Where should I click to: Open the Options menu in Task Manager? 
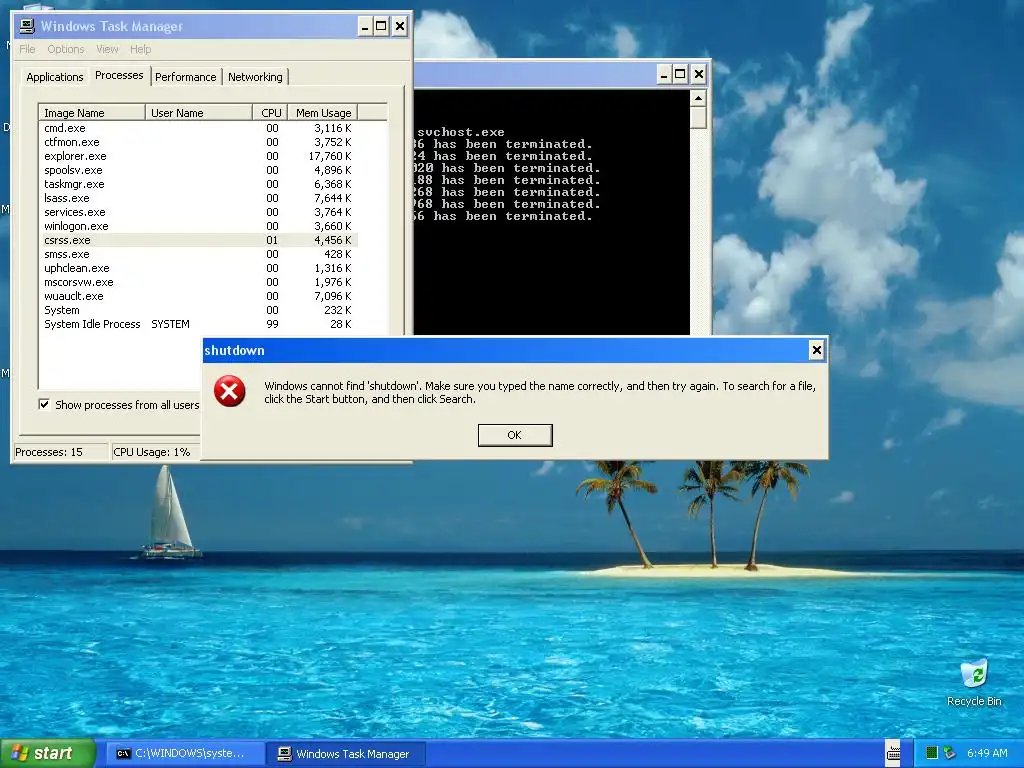click(66, 49)
